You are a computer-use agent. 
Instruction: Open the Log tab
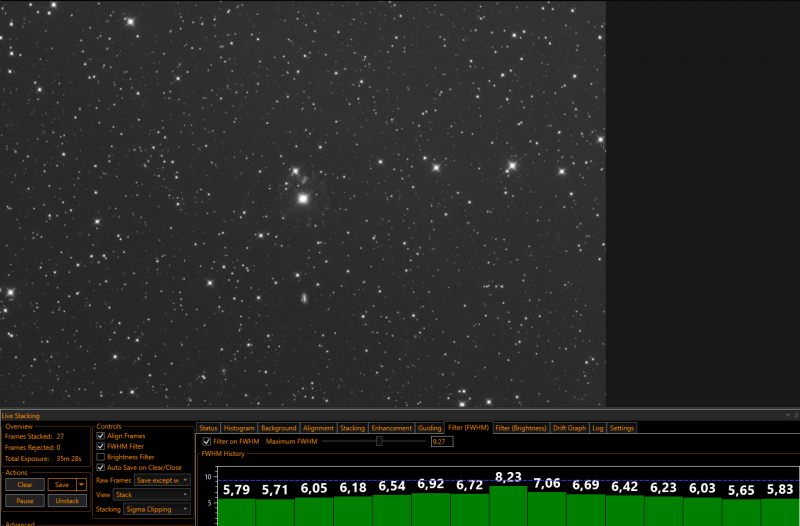coord(597,428)
